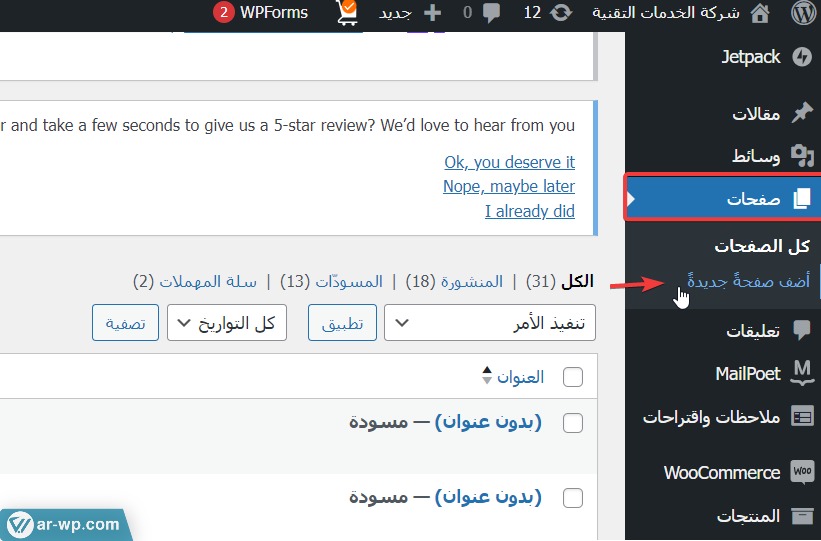
Task: Click the products archive icon beside المنتجات
Action: (x=802, y=516)
